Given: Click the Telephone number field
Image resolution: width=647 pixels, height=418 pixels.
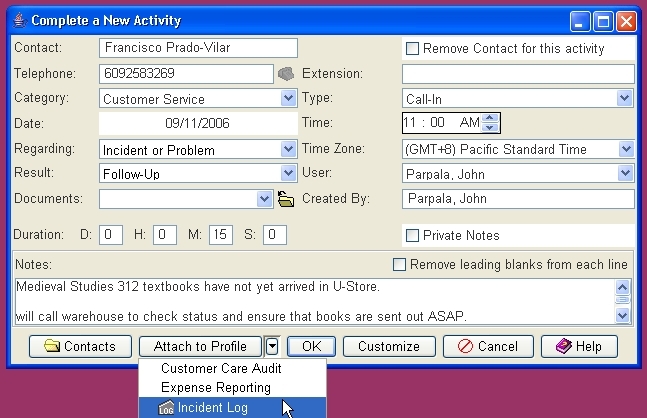Looking at the screenshot, I should (186, 74).
